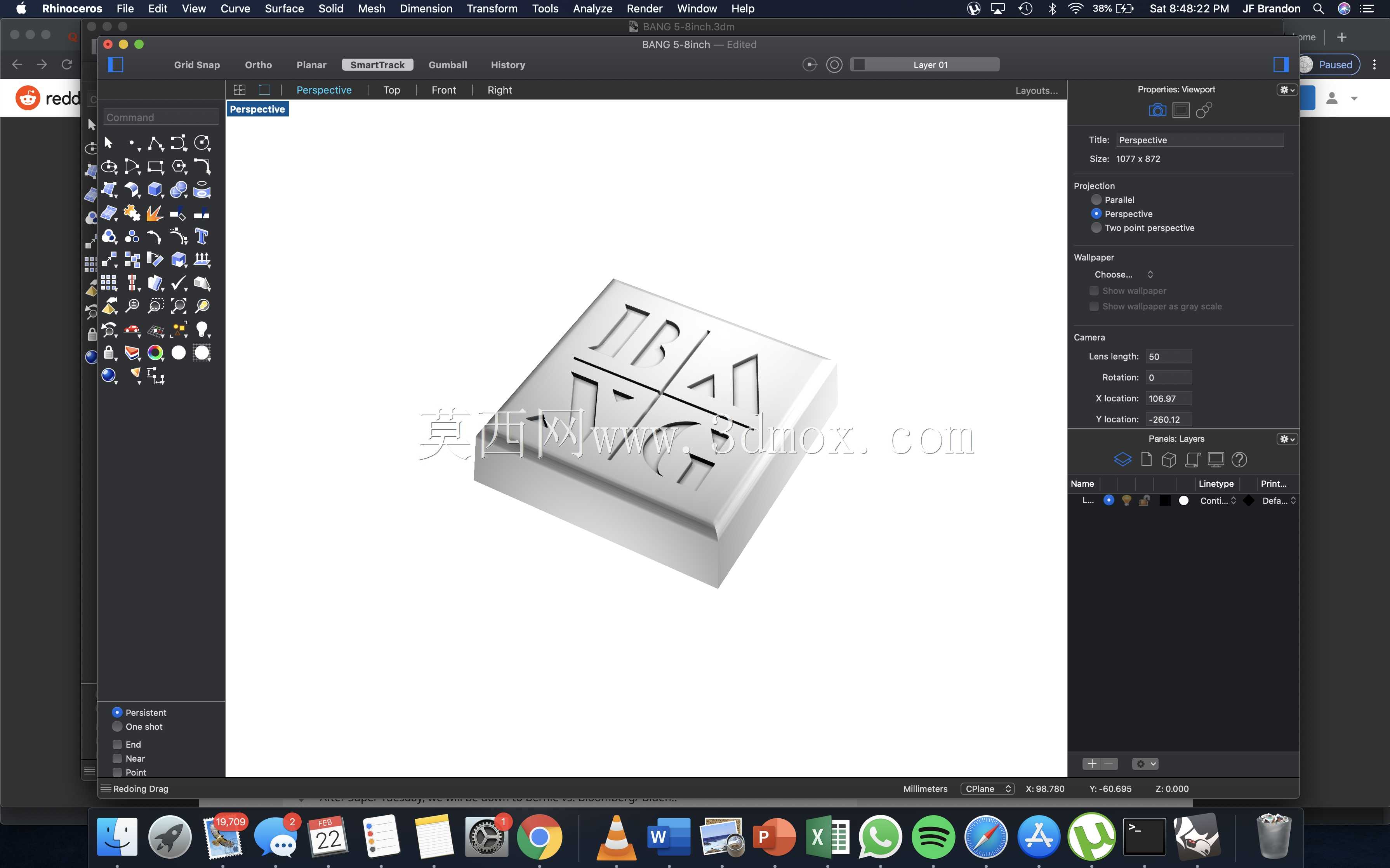Click the Gumball button
1390x868 pixels.
coord(448,65)
